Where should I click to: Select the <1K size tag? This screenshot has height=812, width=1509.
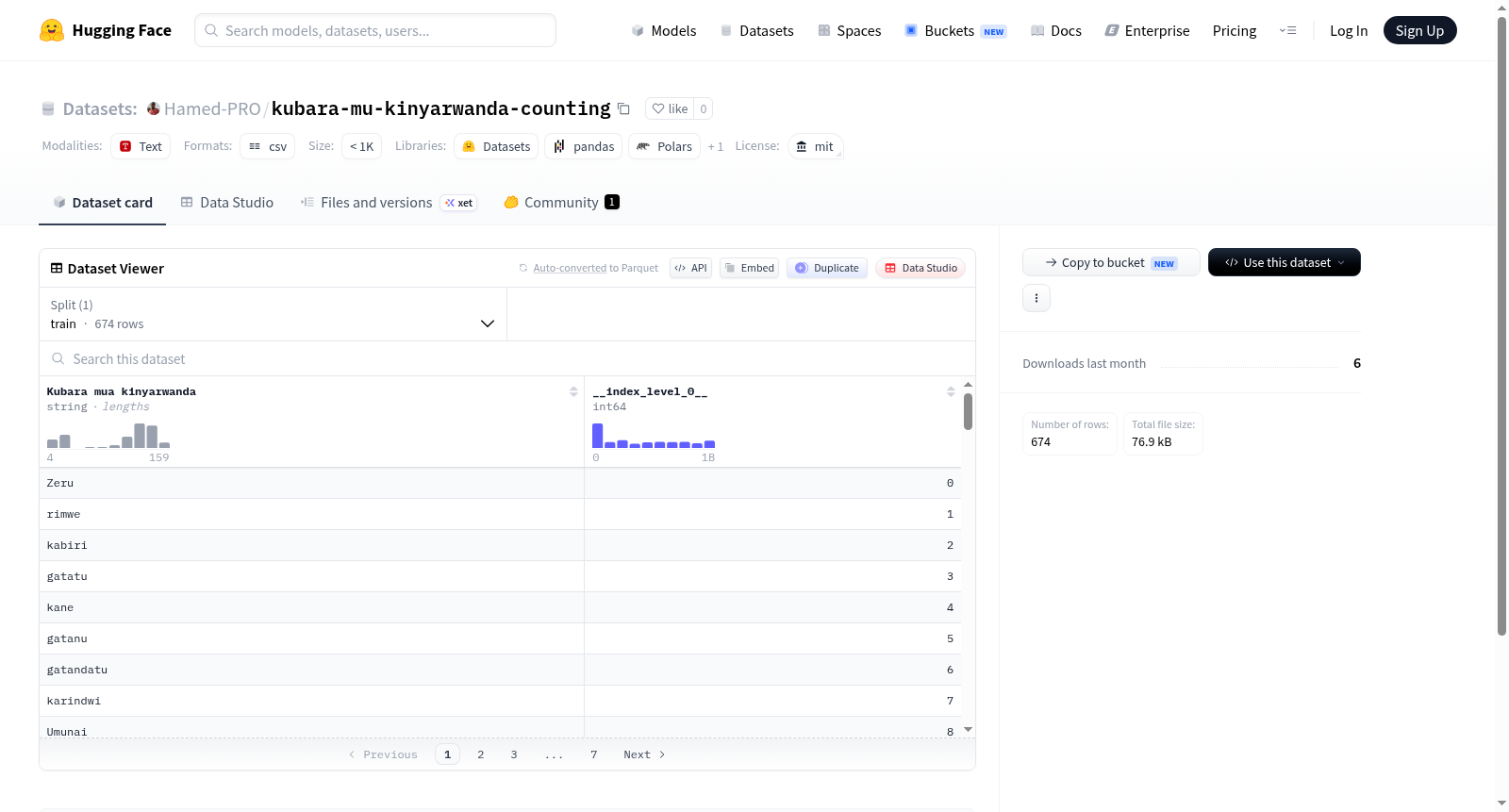pos(362,146)
